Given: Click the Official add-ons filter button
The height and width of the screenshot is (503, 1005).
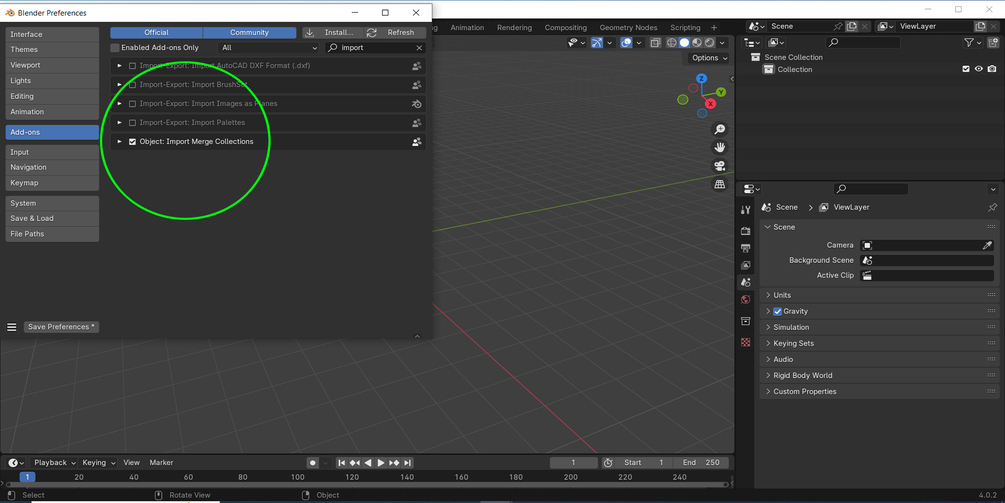Looking at the screenshot, I should [x=156, y=33].
